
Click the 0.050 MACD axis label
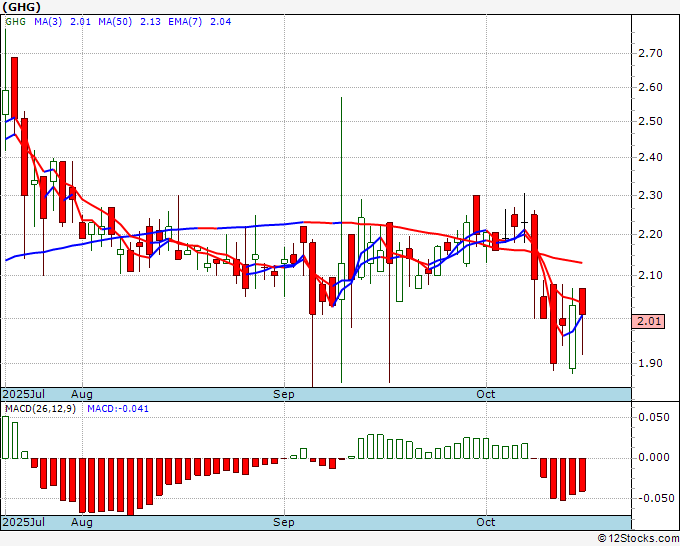tap(654, 417)
